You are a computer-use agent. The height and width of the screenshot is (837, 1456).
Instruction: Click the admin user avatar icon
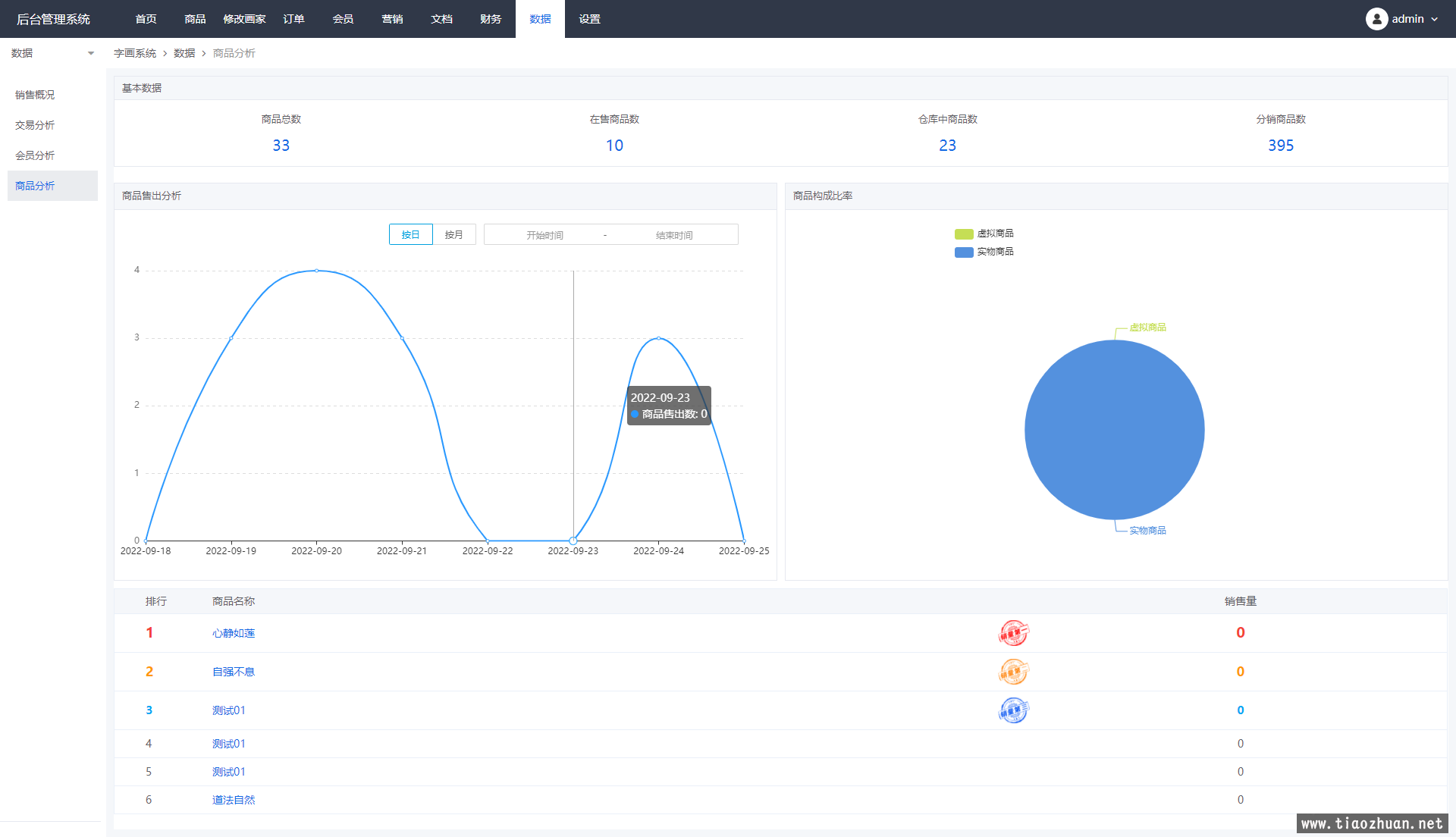coord(1376,19)
